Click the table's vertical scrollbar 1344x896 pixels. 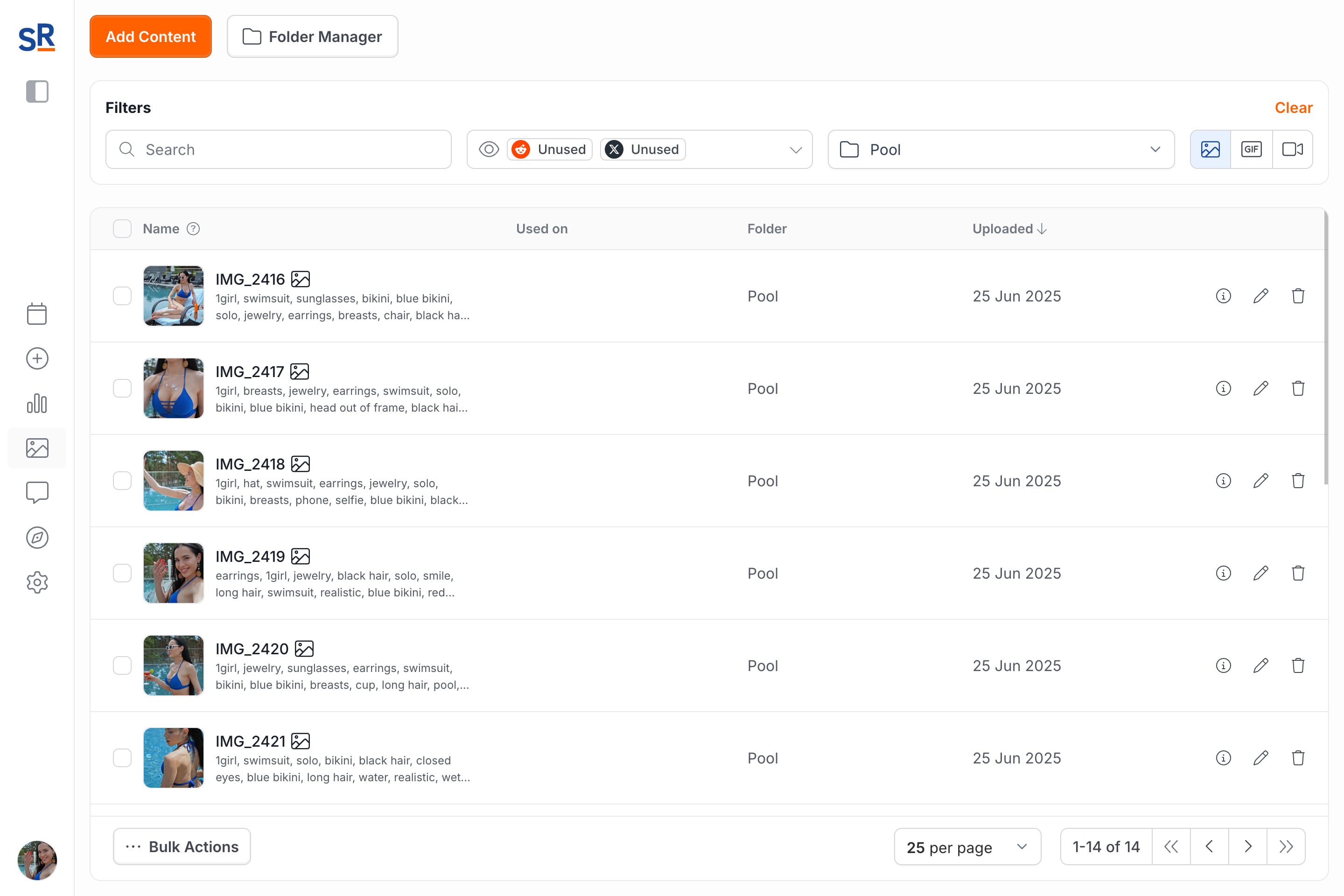(1326, 349)
